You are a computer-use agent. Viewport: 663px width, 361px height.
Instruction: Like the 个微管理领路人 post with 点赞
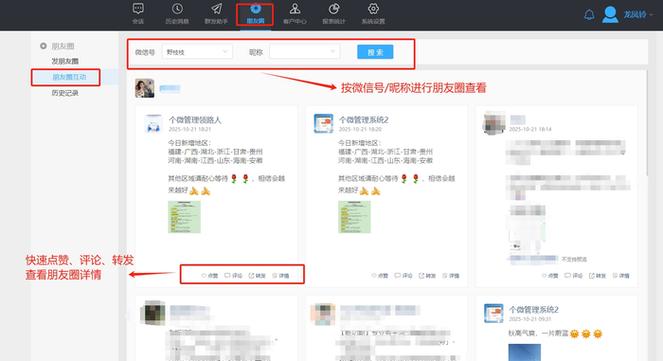pyautogui.click(x=210, y=276)
